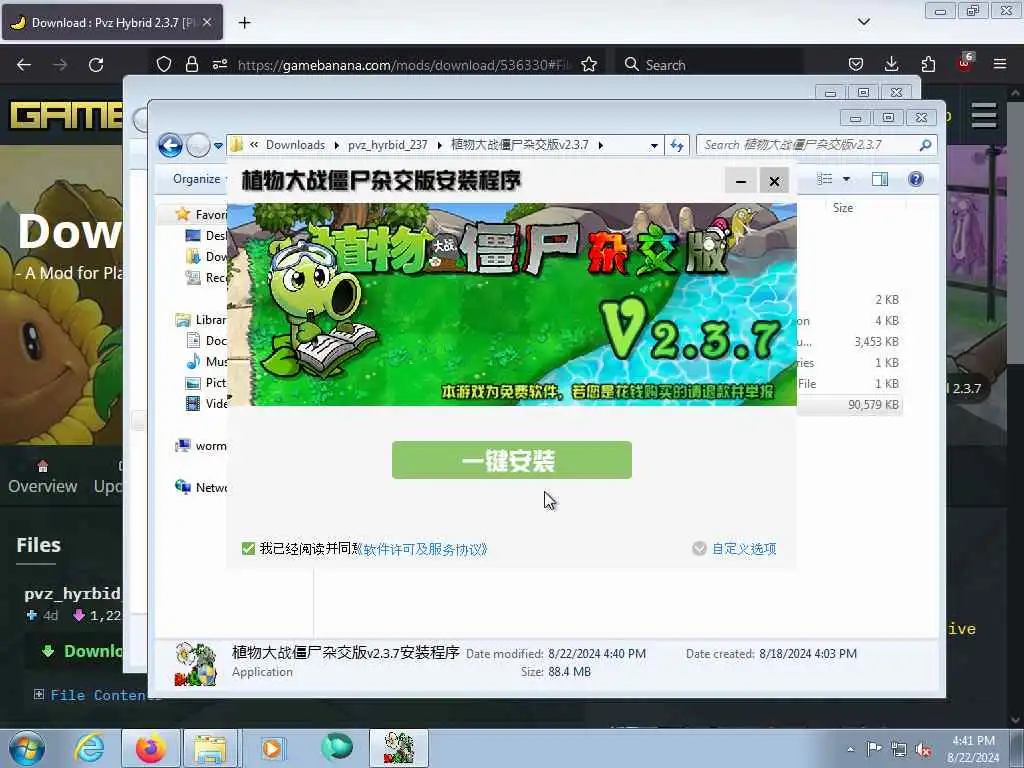
Task: Select Network in the navigation pane
Action: (x=200, y=487)
